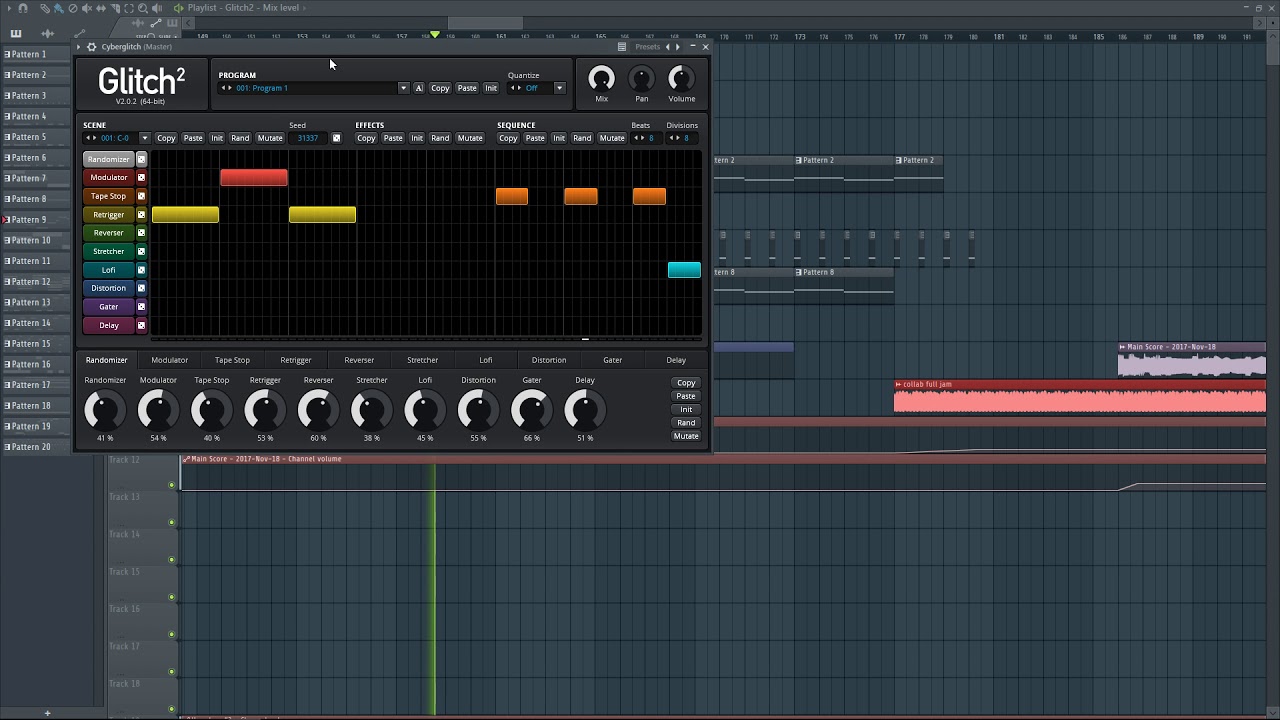The image size is (1280, 720).
Task: Select the 'collab full jam' audio clip
Action: 1080,396
